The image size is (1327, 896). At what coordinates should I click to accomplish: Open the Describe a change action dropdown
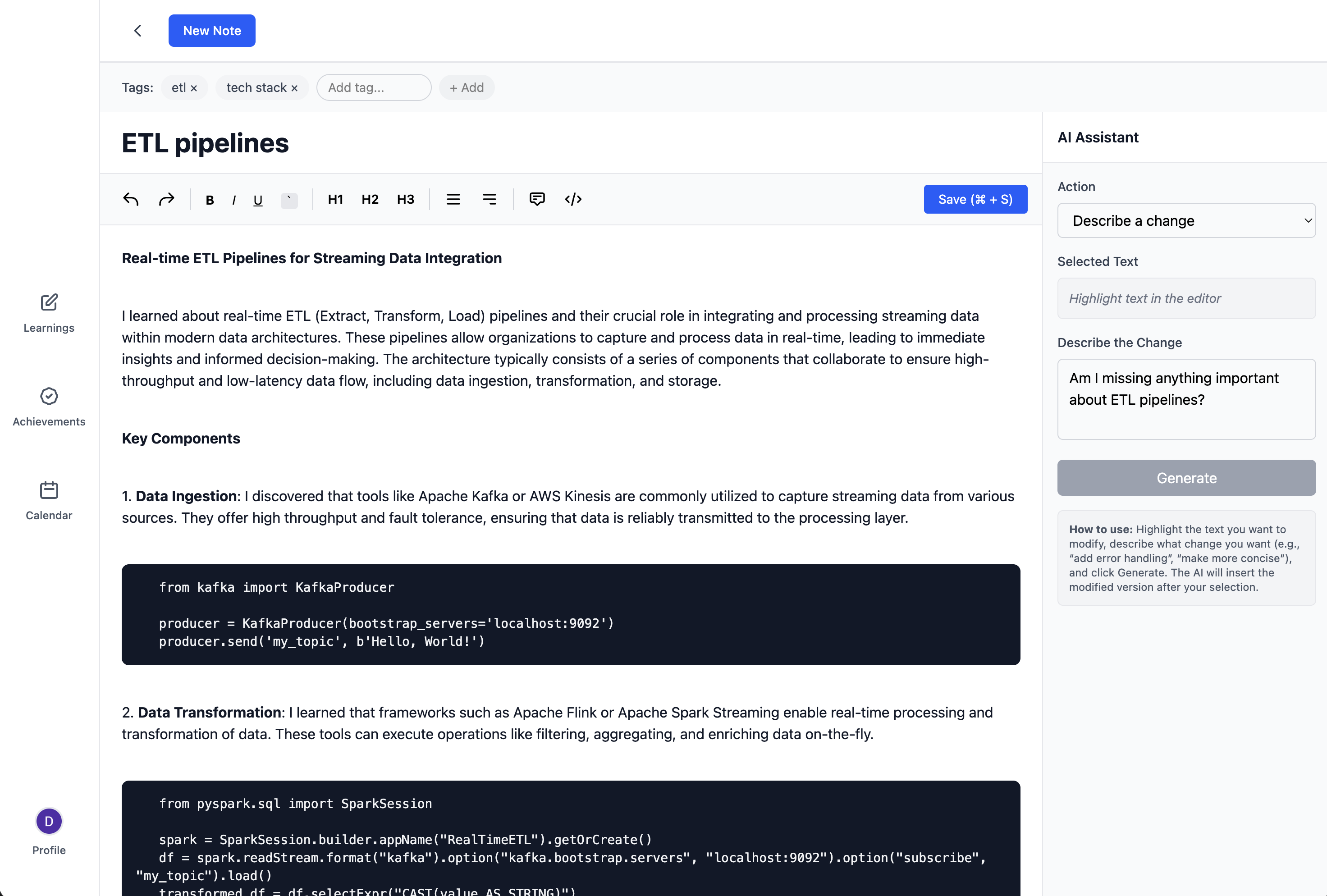coord(1186,220)
